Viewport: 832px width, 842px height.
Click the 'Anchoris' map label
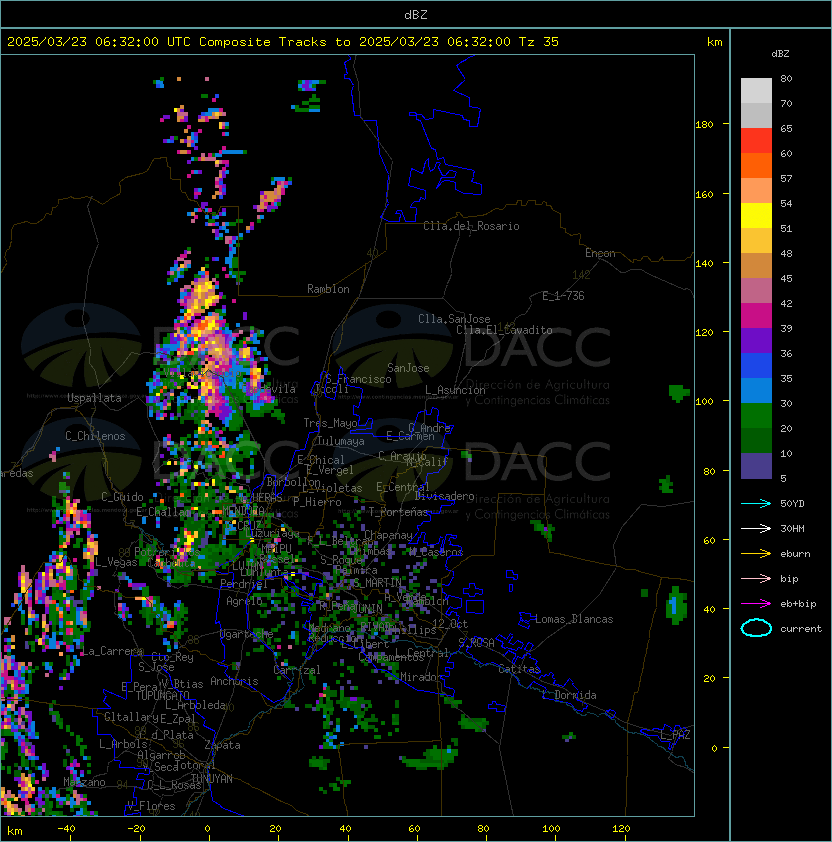[234, 681]
